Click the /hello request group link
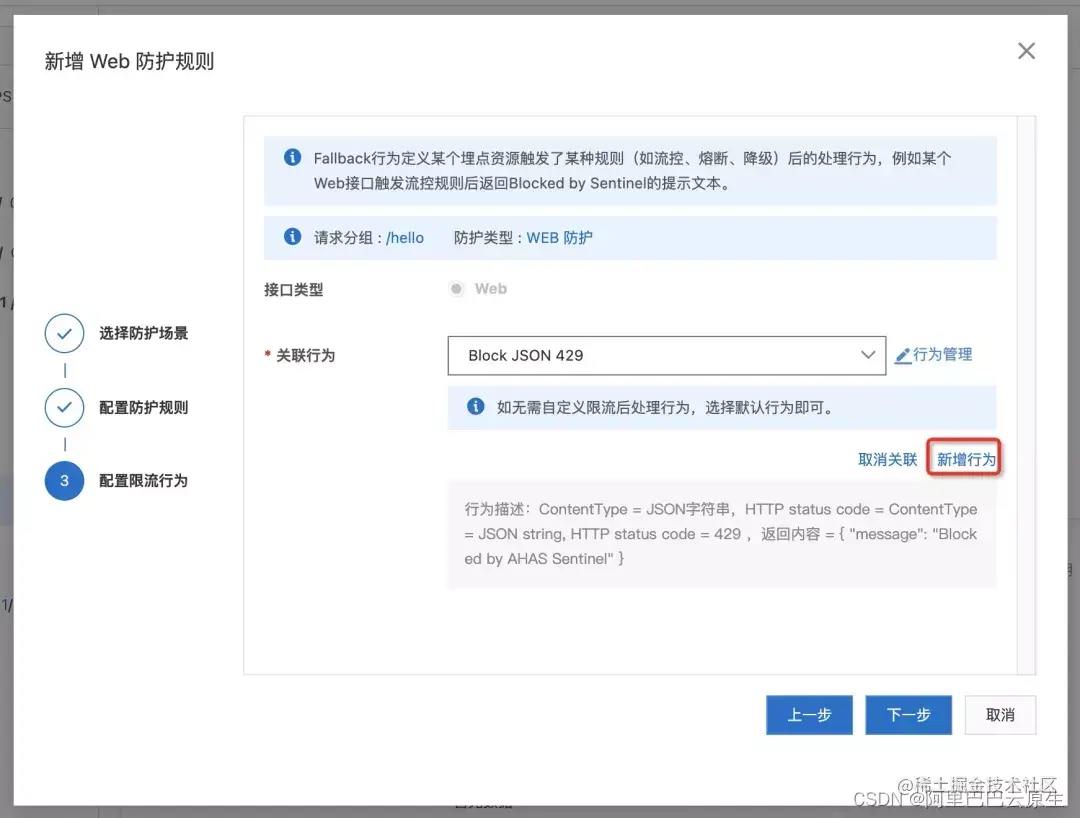This screenshot has width=1080, height=818. [404, 237]
